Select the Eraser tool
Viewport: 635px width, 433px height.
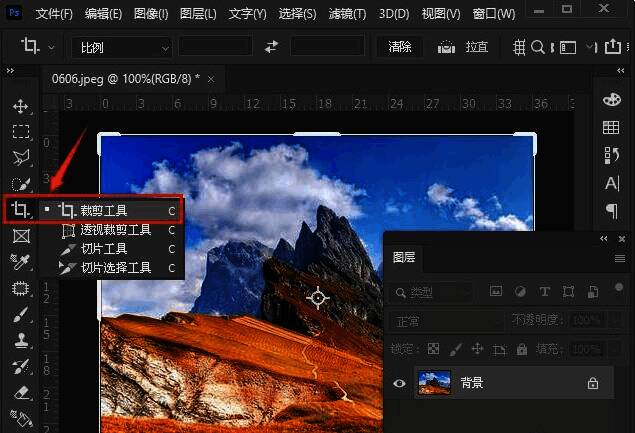(21, 392)
